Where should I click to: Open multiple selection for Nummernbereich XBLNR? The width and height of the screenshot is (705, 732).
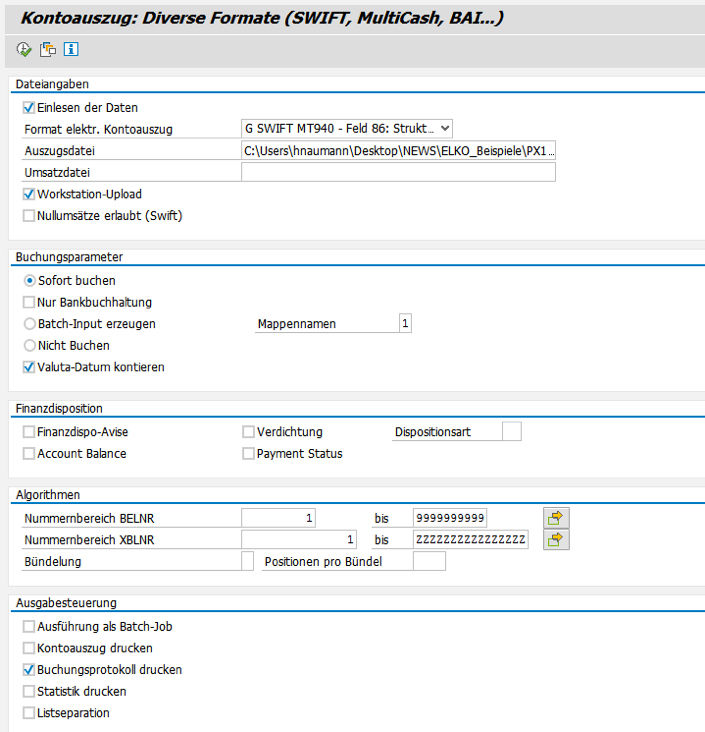pos(556,540)
